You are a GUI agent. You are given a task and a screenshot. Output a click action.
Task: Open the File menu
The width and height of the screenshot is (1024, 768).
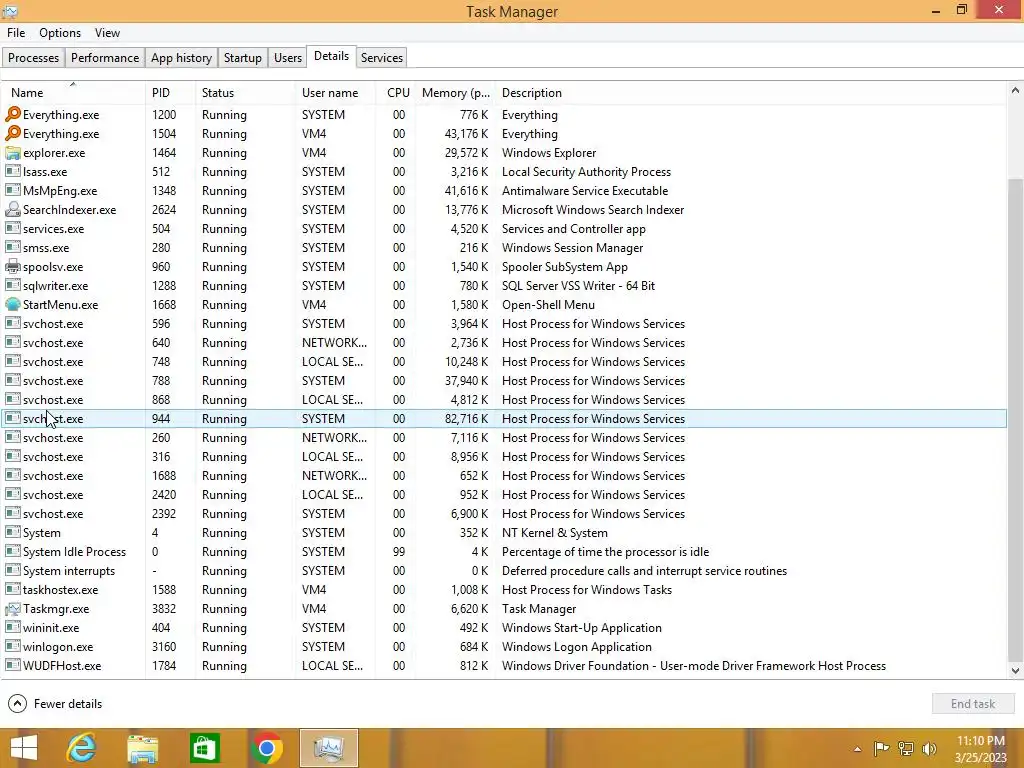tap(16, 33)
